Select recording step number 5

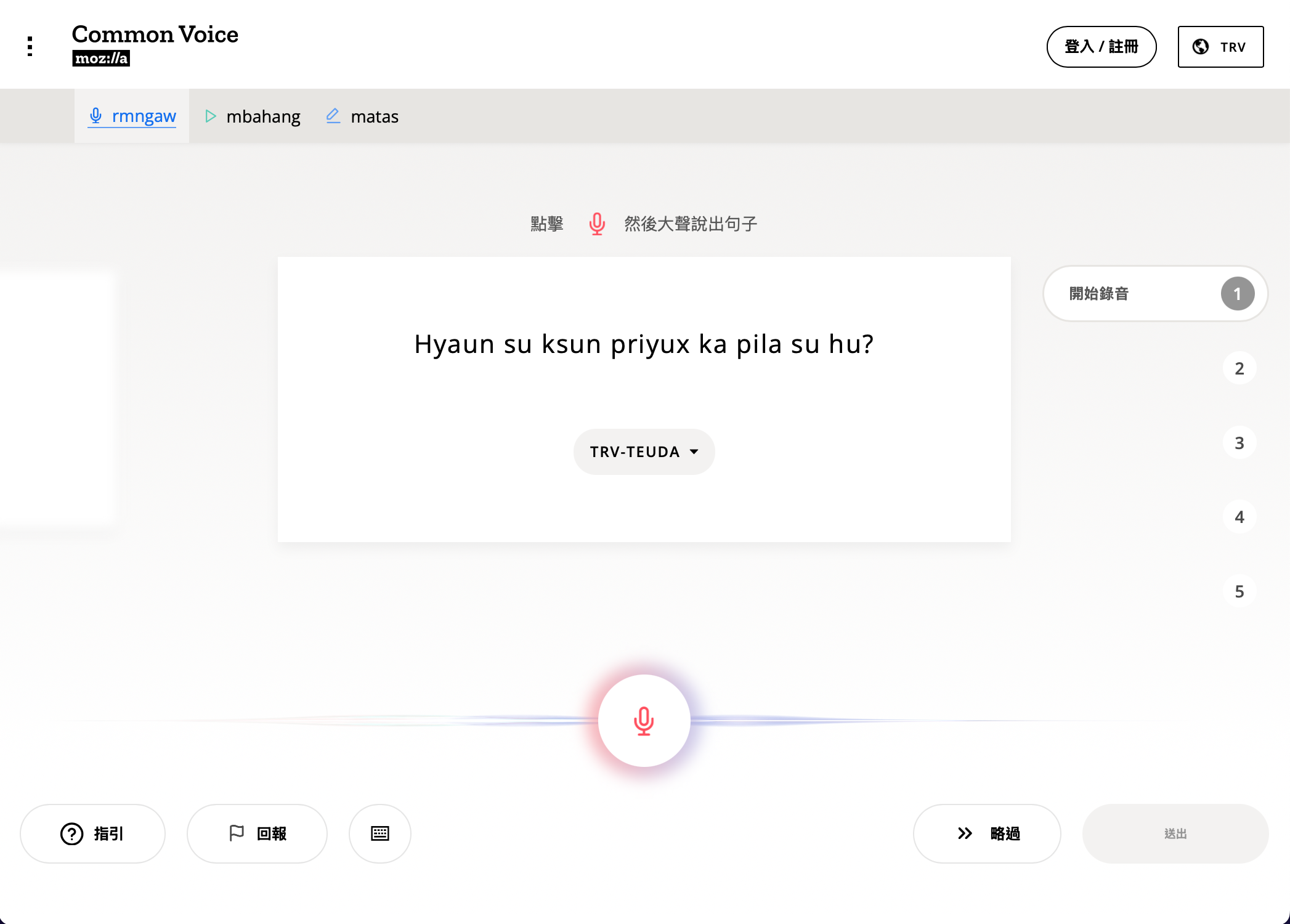1239,591
